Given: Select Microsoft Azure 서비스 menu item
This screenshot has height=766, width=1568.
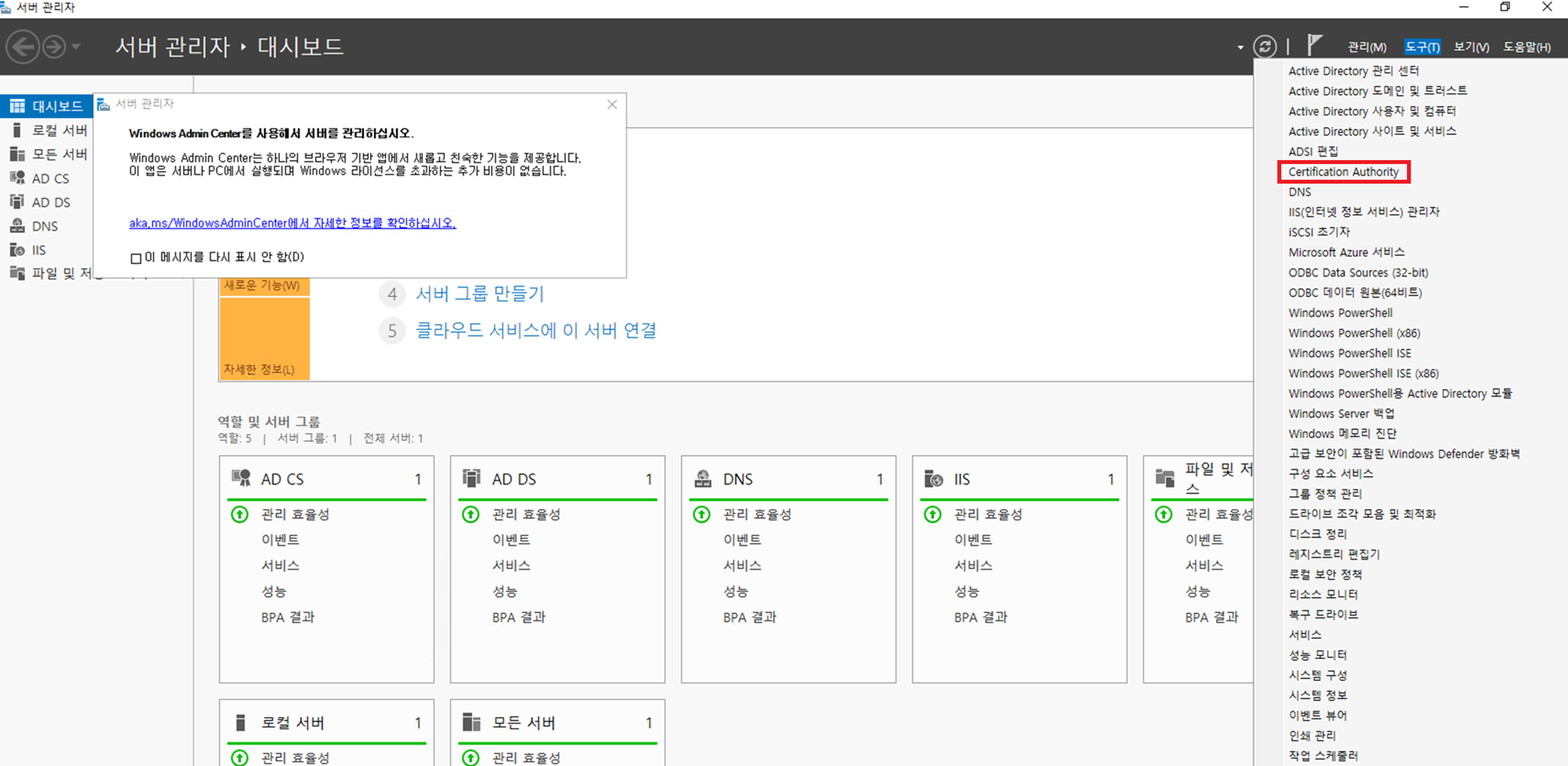Looking at the screenshot, I should point(1347,252).
